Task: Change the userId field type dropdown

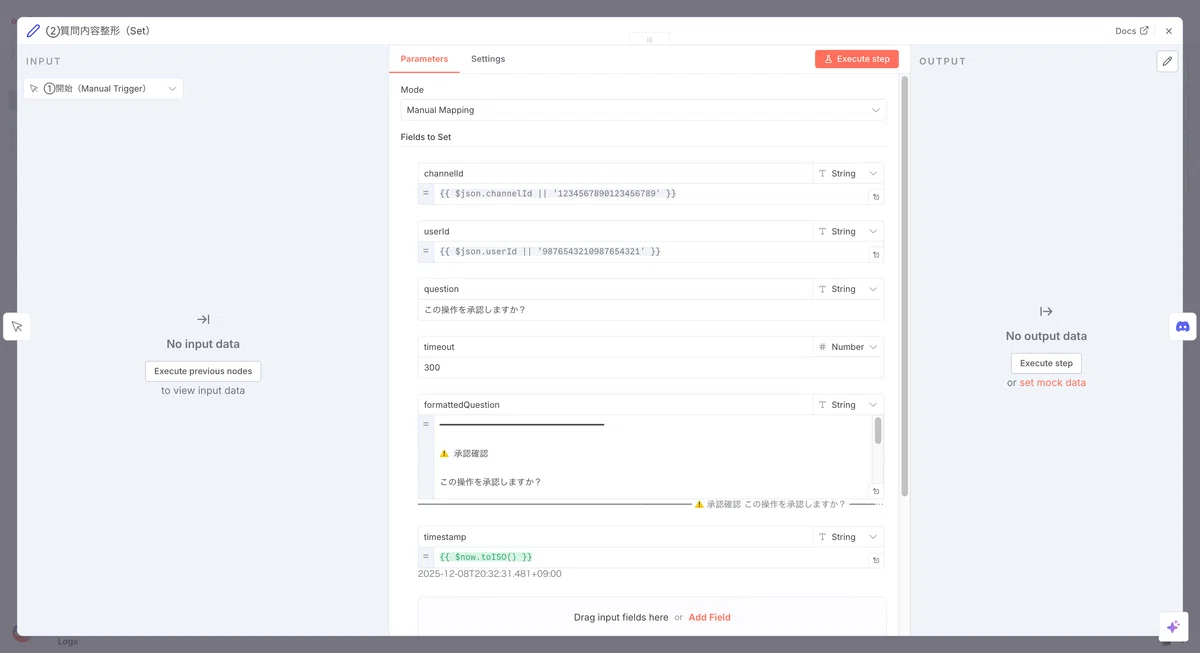Action: click(847, 231)
